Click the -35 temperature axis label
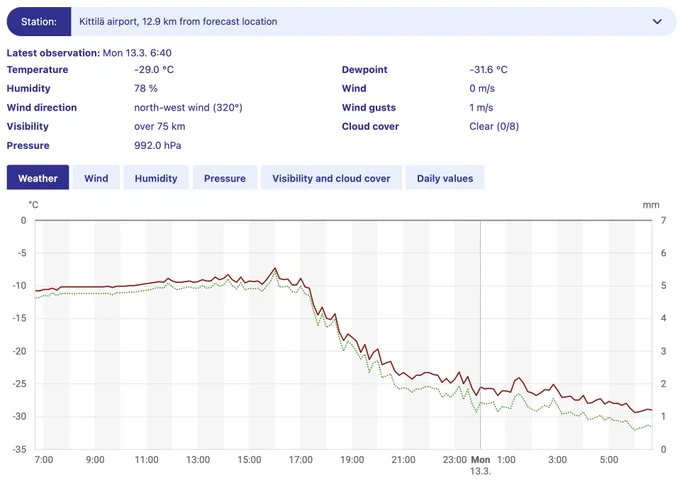 point(20,449)
